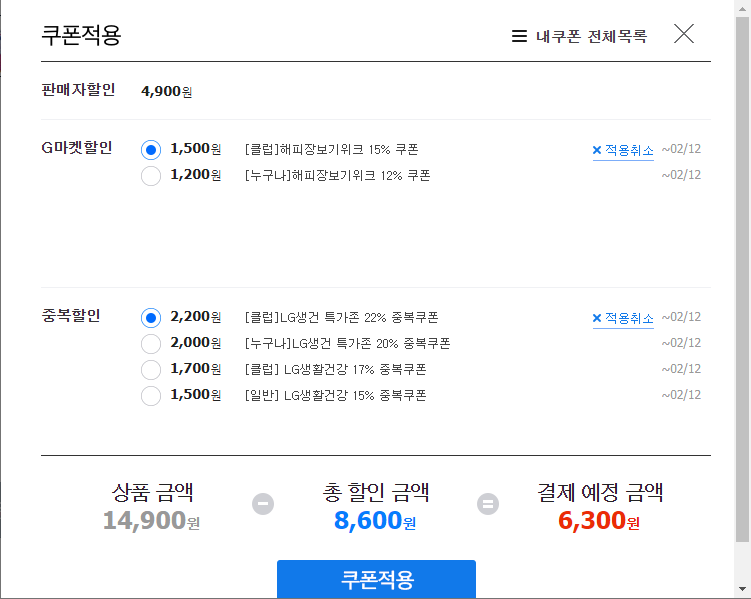Screen dimensions: 751x599
Task: Select the 1,500원 해피장보기위크 15% coupon radio
Action: pyautogui.click(x=151, y=150)
